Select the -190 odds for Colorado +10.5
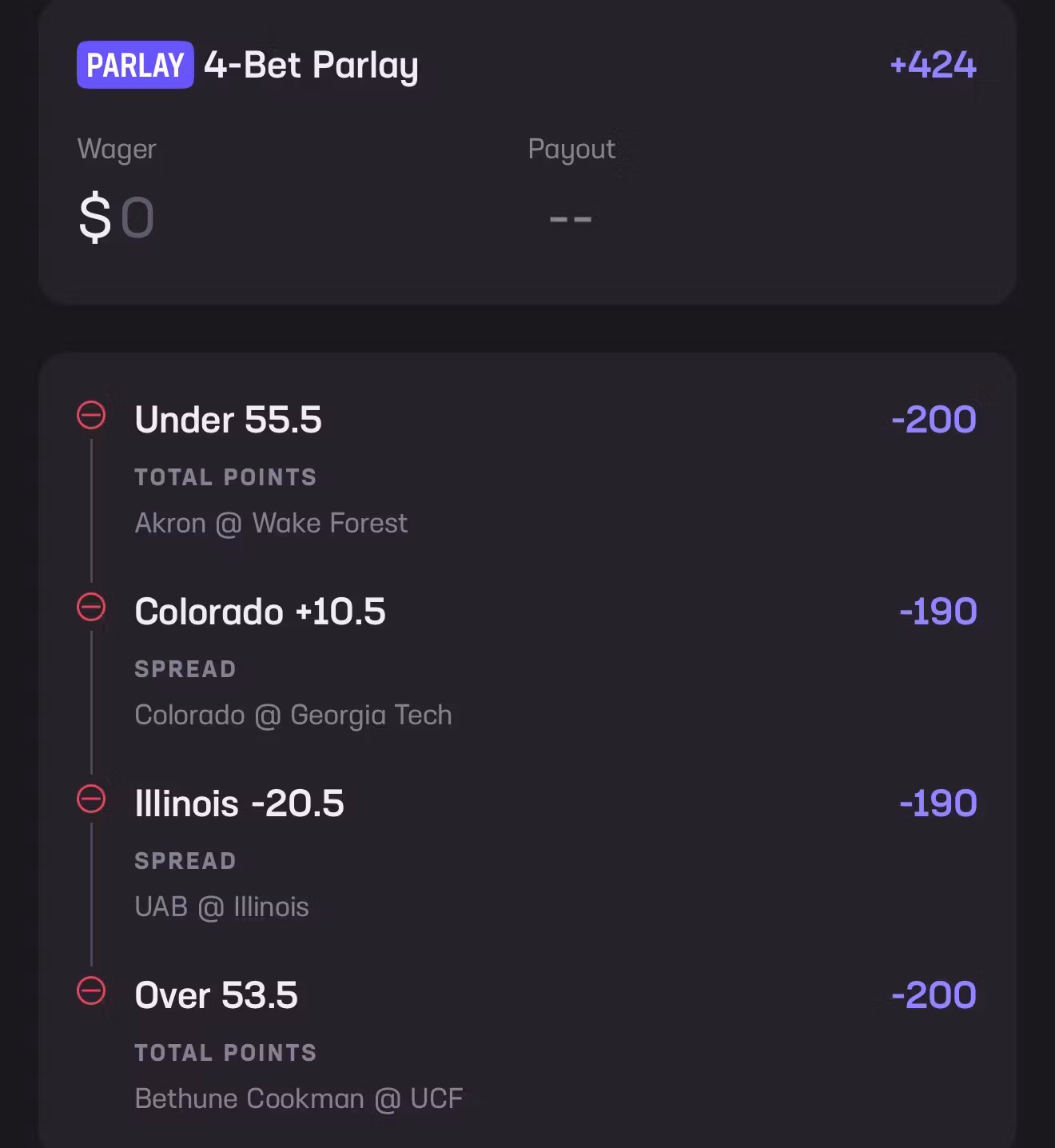 pos(938,612)
